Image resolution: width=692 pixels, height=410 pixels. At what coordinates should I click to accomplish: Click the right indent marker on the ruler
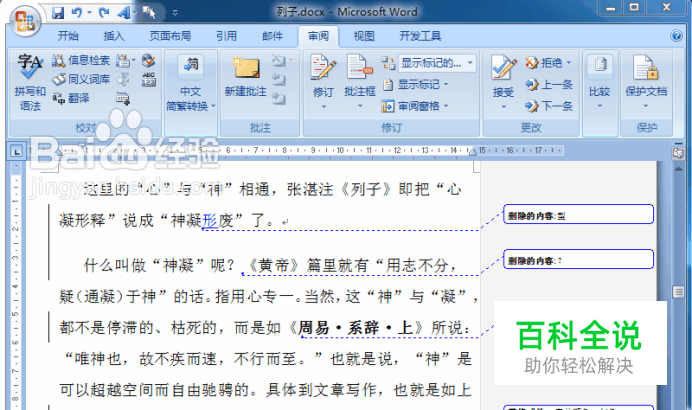coord(472,153)
